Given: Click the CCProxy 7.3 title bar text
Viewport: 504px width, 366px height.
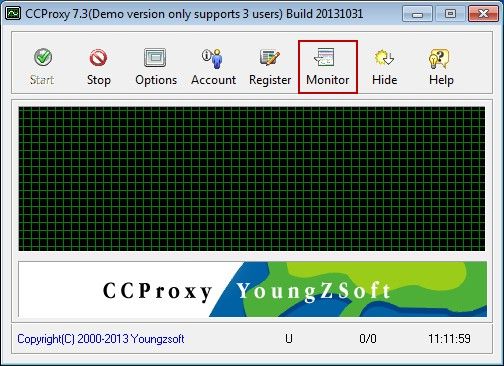Looking at the screenshot, I should click(194, 14).
